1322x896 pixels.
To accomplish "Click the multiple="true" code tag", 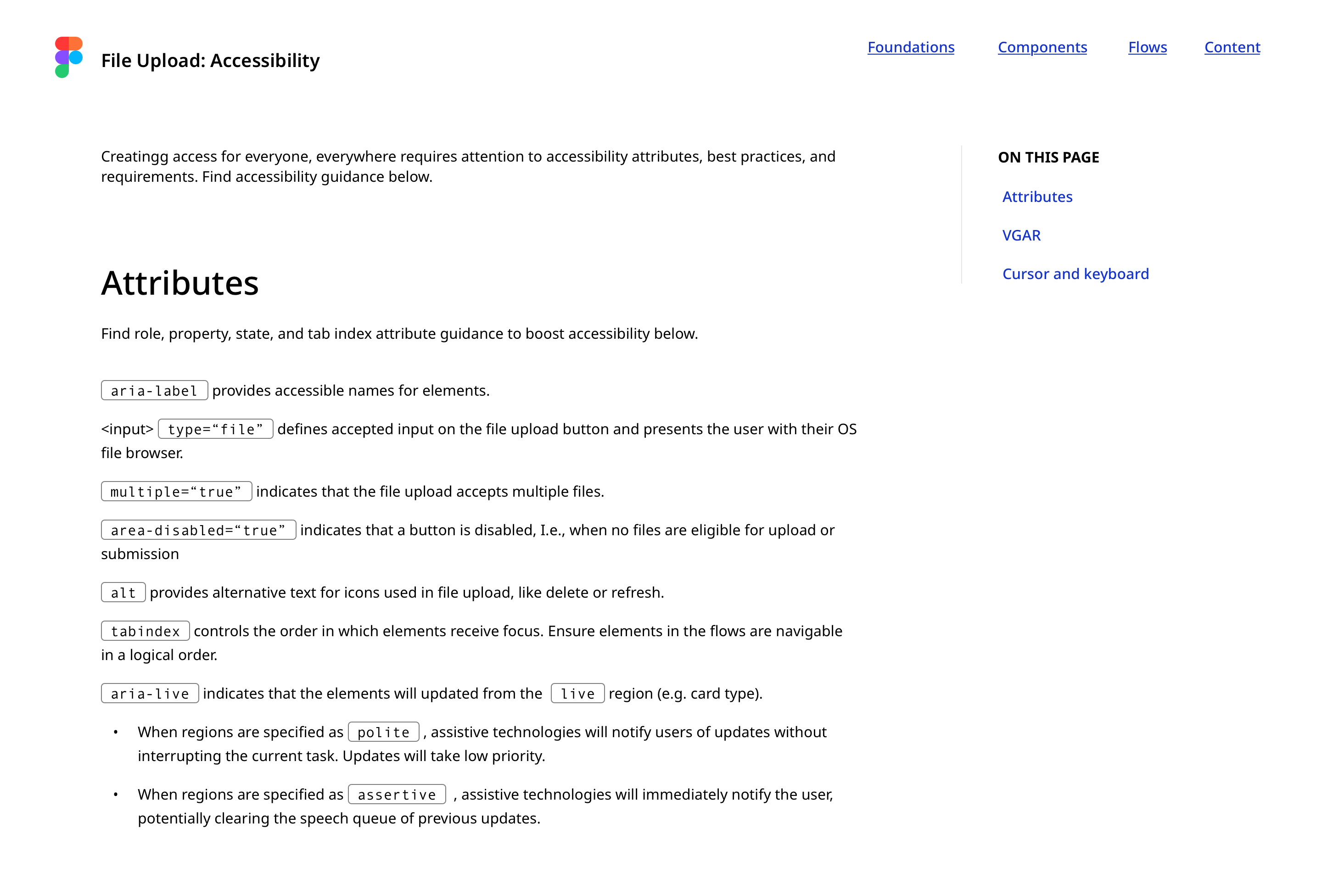I will (x=176, y=492).
